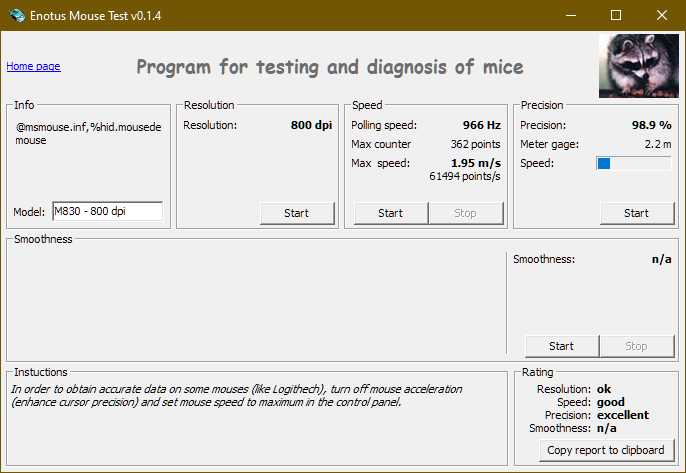The height and width of the screenshot is (473, 686).
Task: Click the 966 Hz polling speed value
Action: point(482,125)
